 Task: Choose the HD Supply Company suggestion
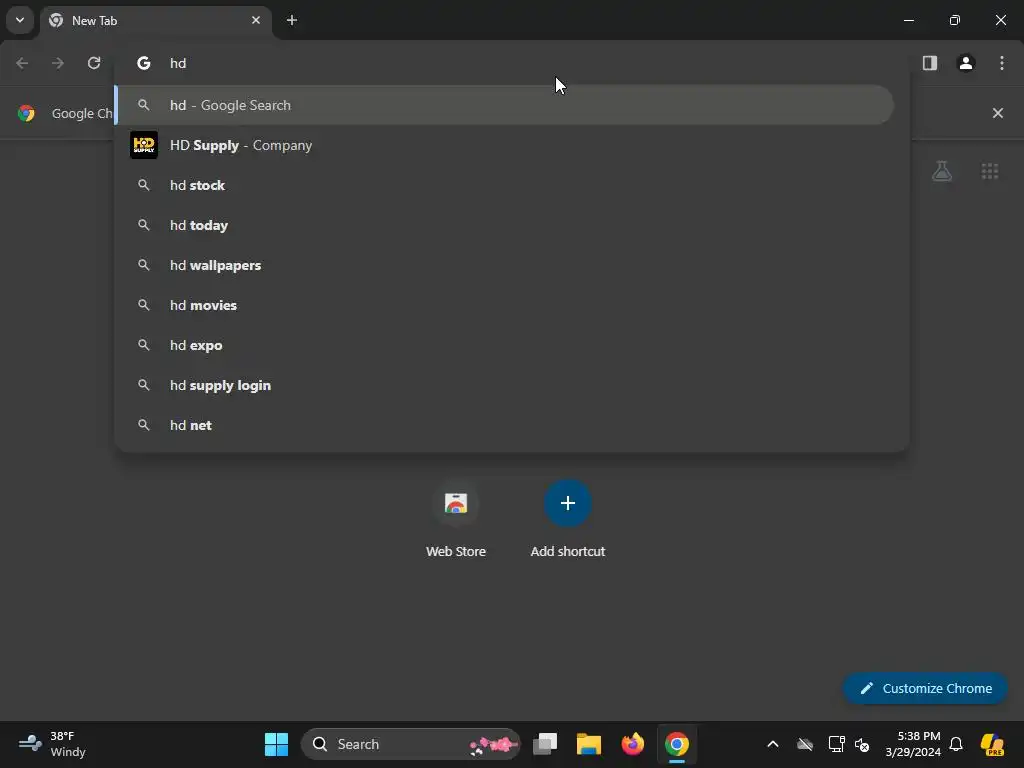pos(504,145)
